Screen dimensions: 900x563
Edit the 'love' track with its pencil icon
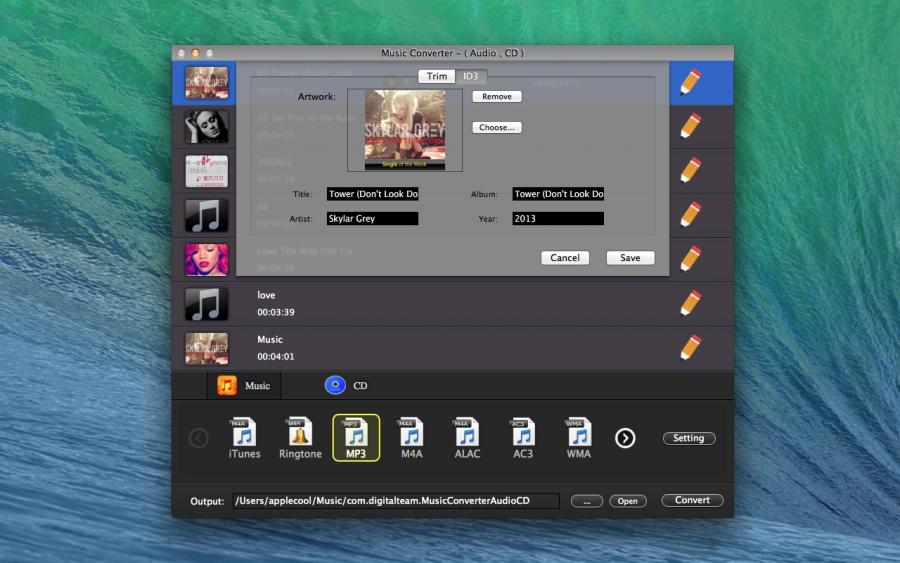(690, 303)
